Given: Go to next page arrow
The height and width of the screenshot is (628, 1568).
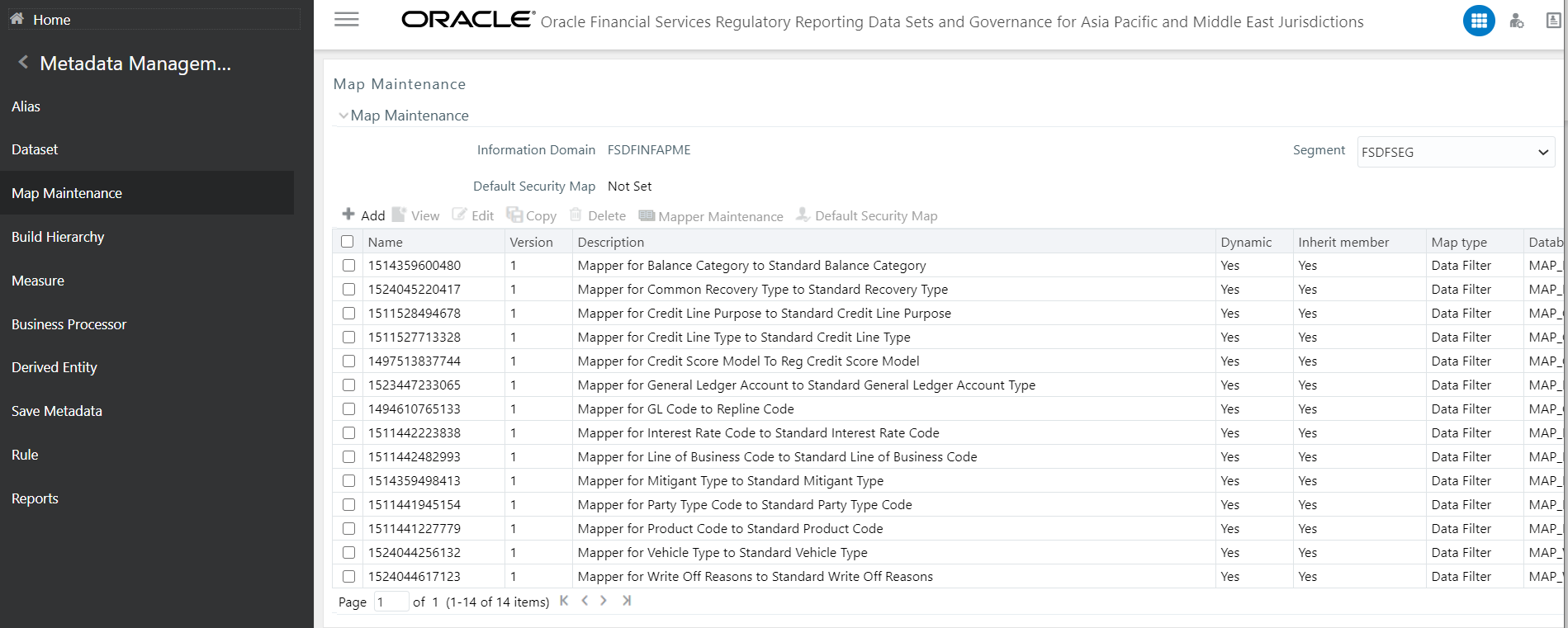Looking at the screenshot, I should 604,601.
